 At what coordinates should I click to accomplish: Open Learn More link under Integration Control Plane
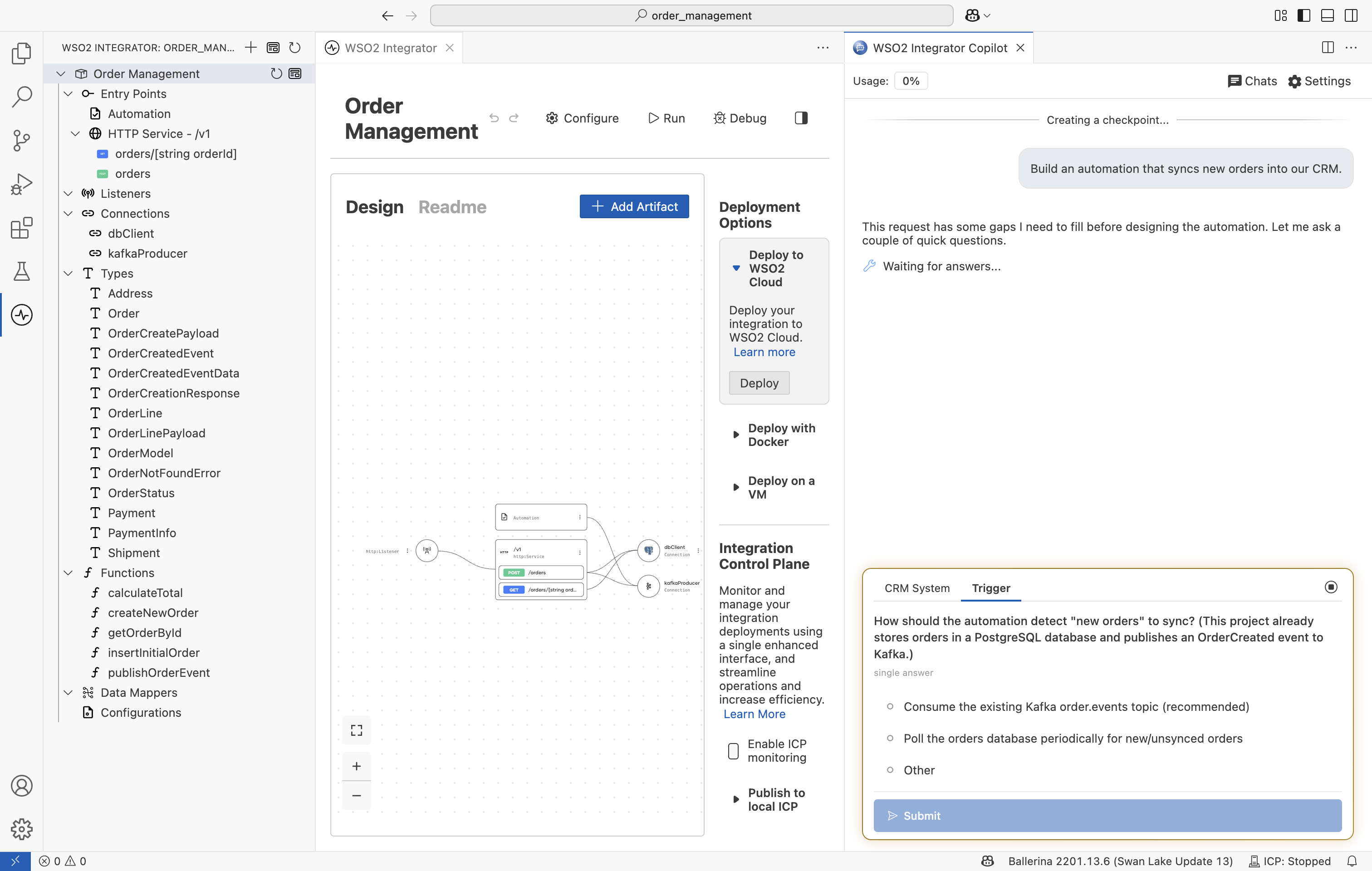(755, 714)
